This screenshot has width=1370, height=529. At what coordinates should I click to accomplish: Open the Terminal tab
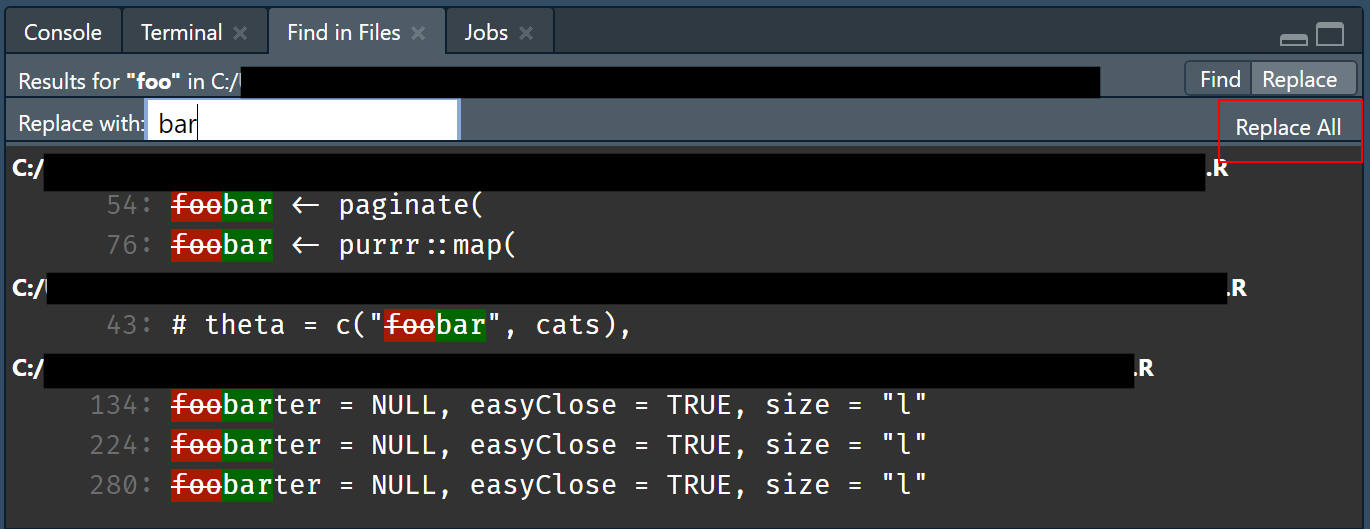tap(181, 33)
